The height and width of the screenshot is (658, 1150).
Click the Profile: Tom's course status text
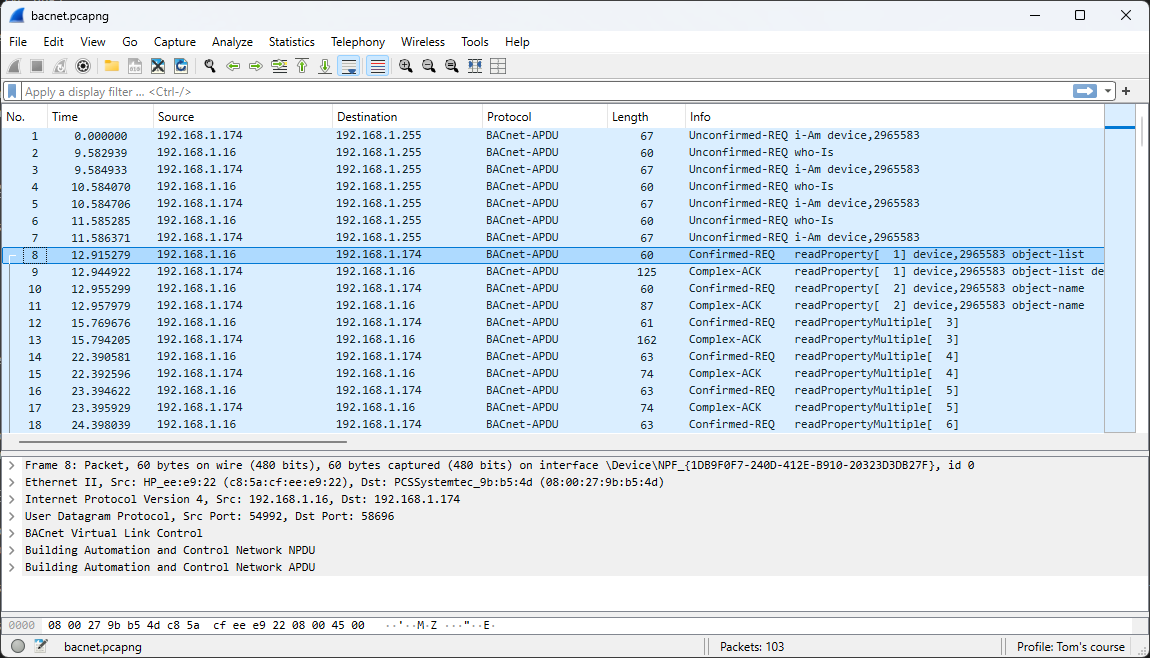1070,647
